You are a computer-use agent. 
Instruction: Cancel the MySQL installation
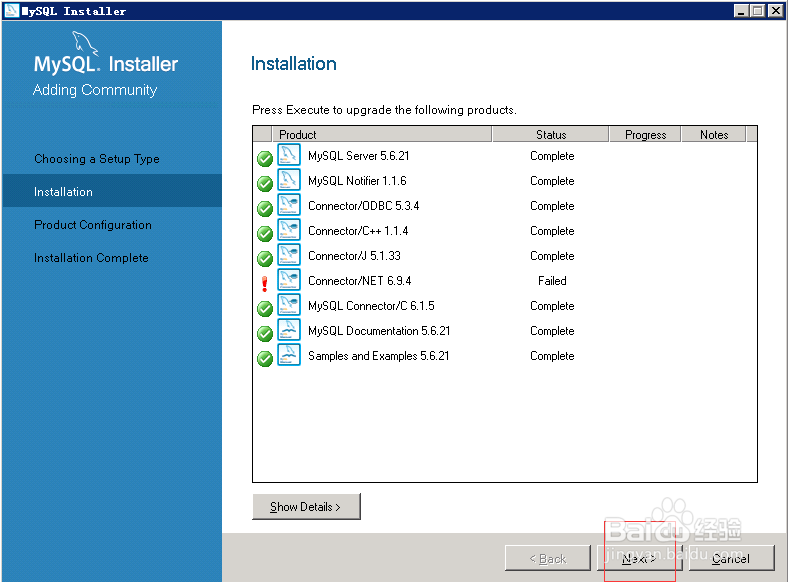731,558
